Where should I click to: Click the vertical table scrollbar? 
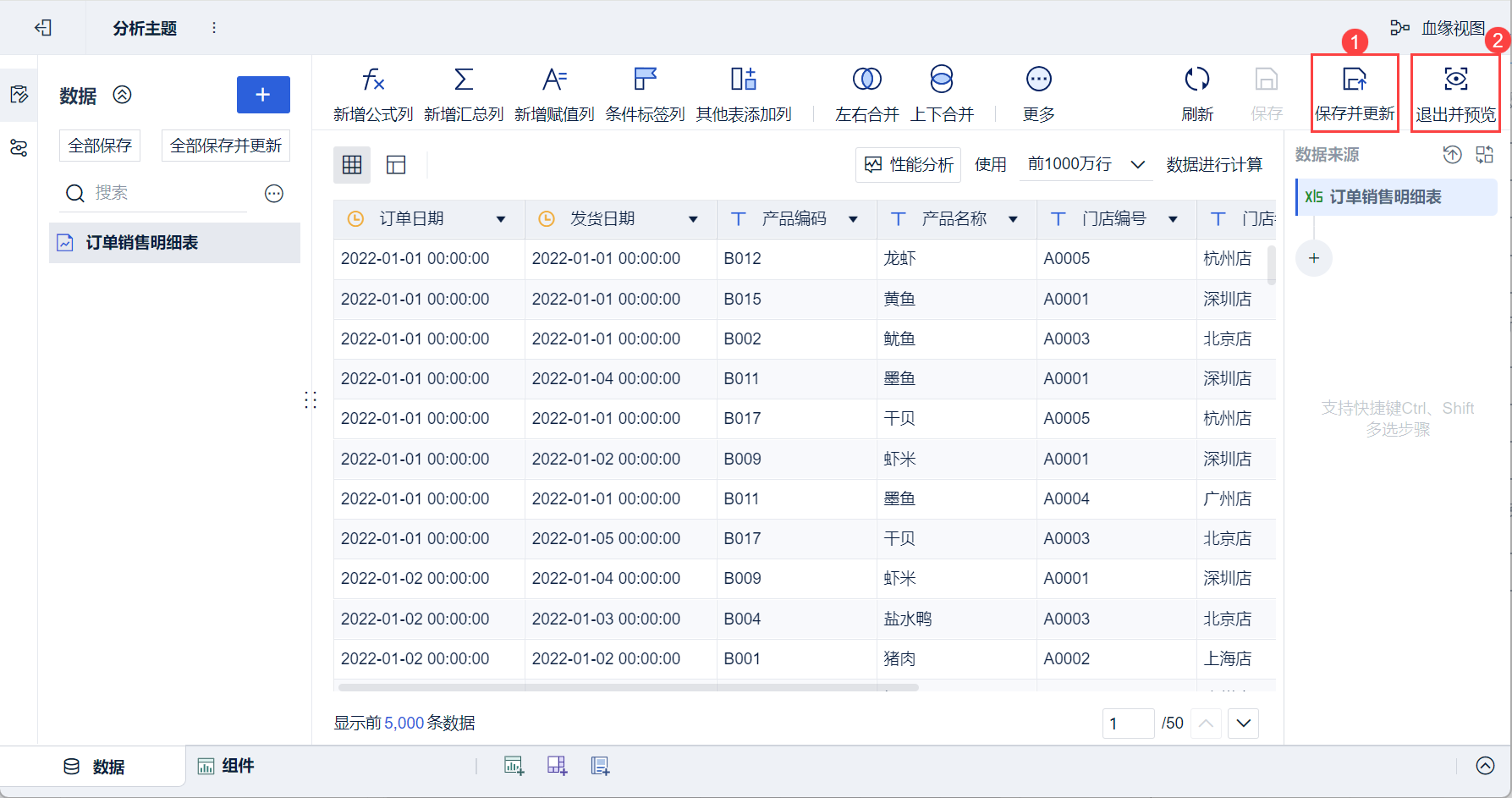(x=1271, y=265)
